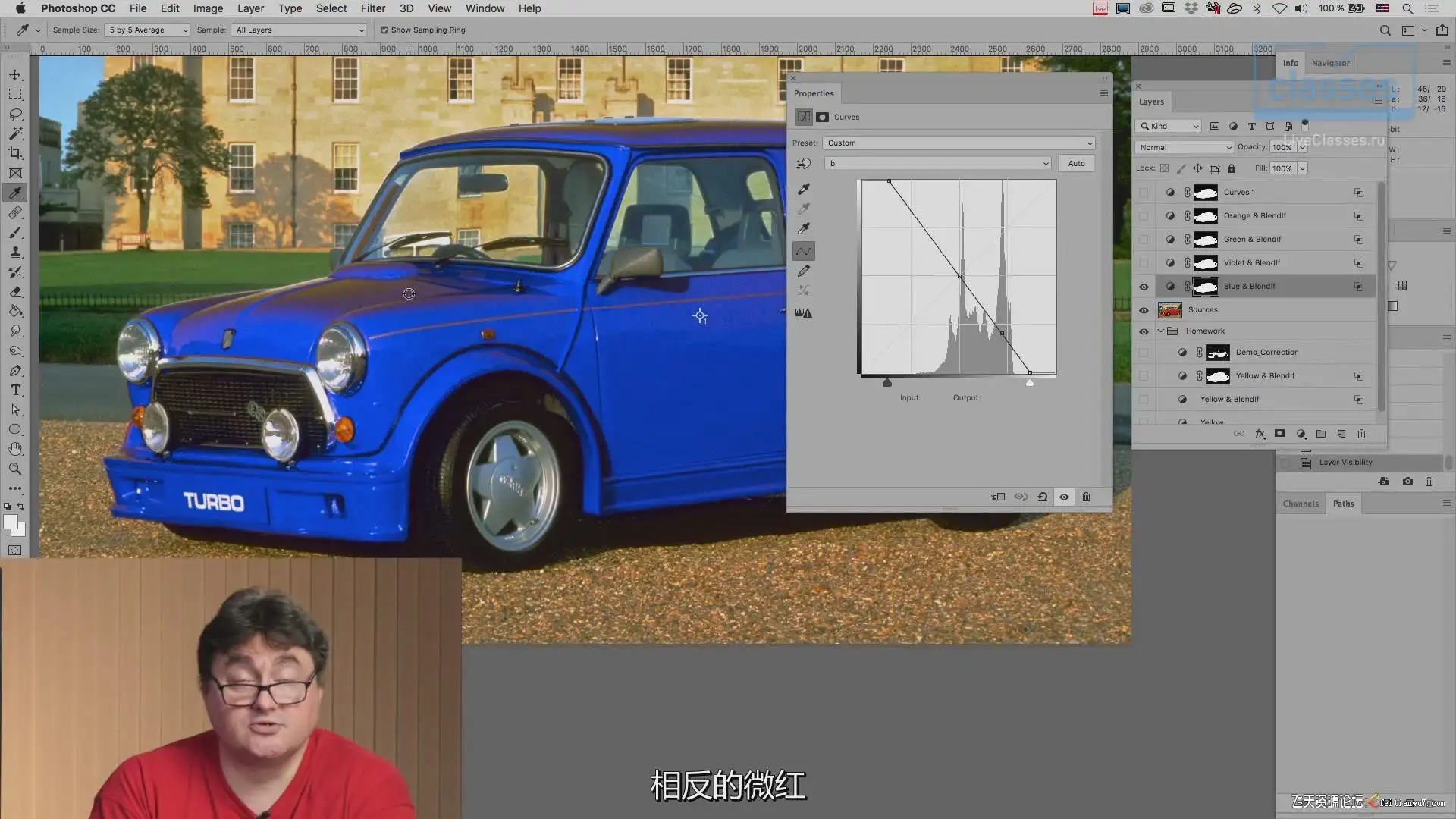Open the Filter menu

[372, 8]
